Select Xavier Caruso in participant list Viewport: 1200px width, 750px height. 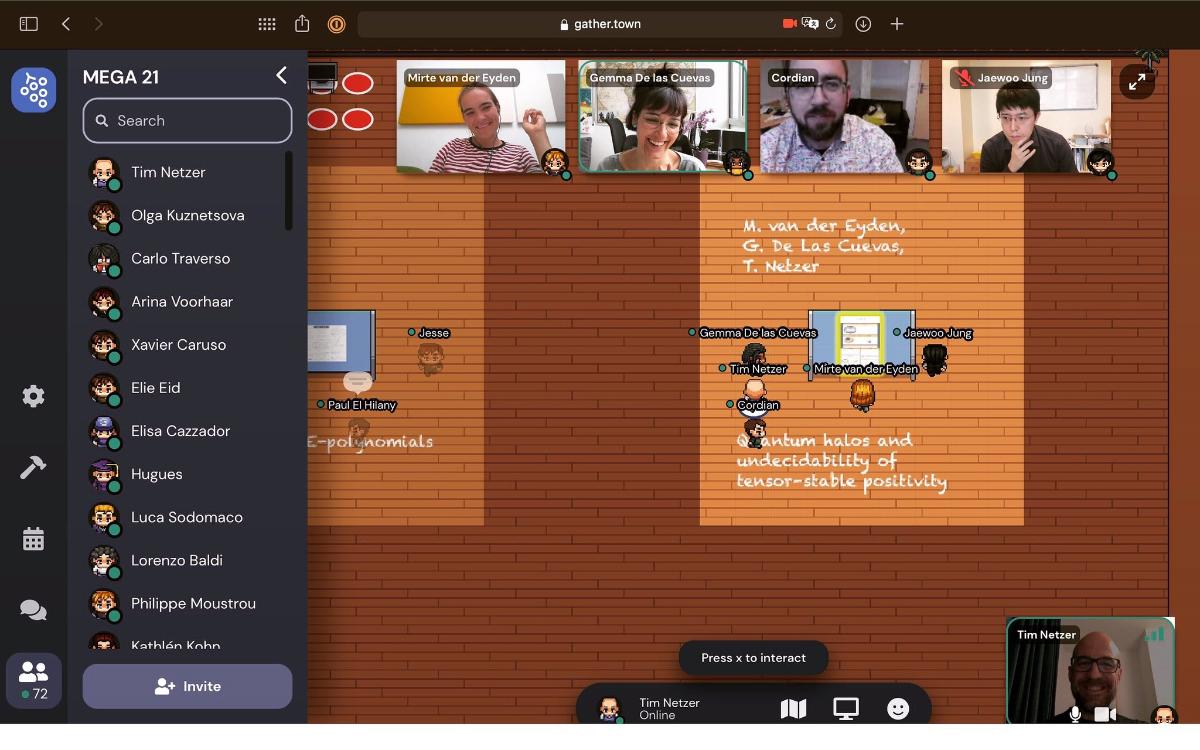(178, 344)
